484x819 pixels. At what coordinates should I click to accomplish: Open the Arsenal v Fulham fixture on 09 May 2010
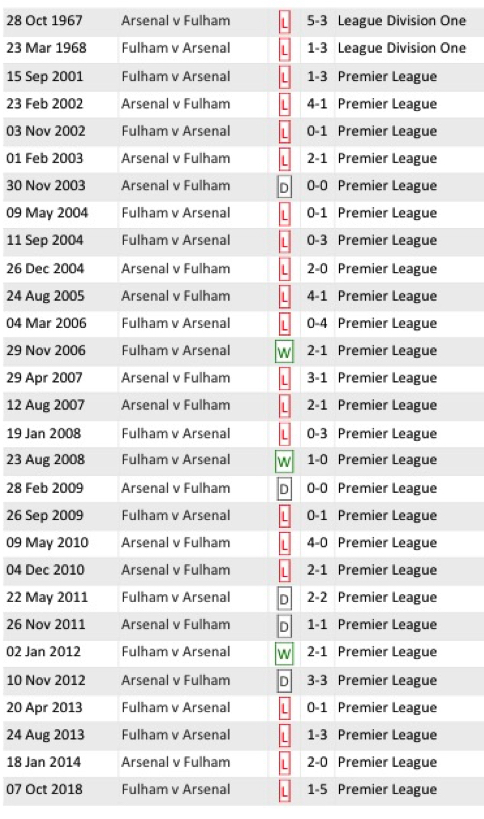pyautogui.click(x=175, y=543)
